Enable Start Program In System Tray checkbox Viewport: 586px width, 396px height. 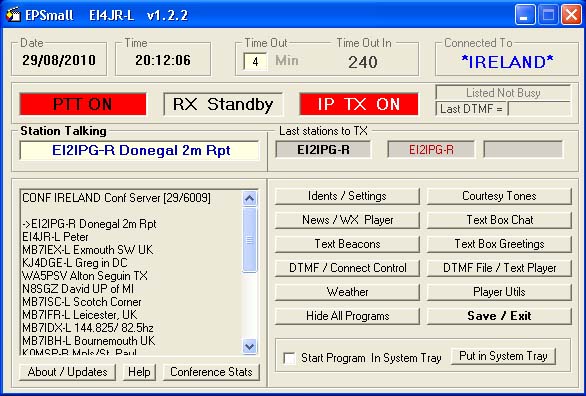point(289,358)
